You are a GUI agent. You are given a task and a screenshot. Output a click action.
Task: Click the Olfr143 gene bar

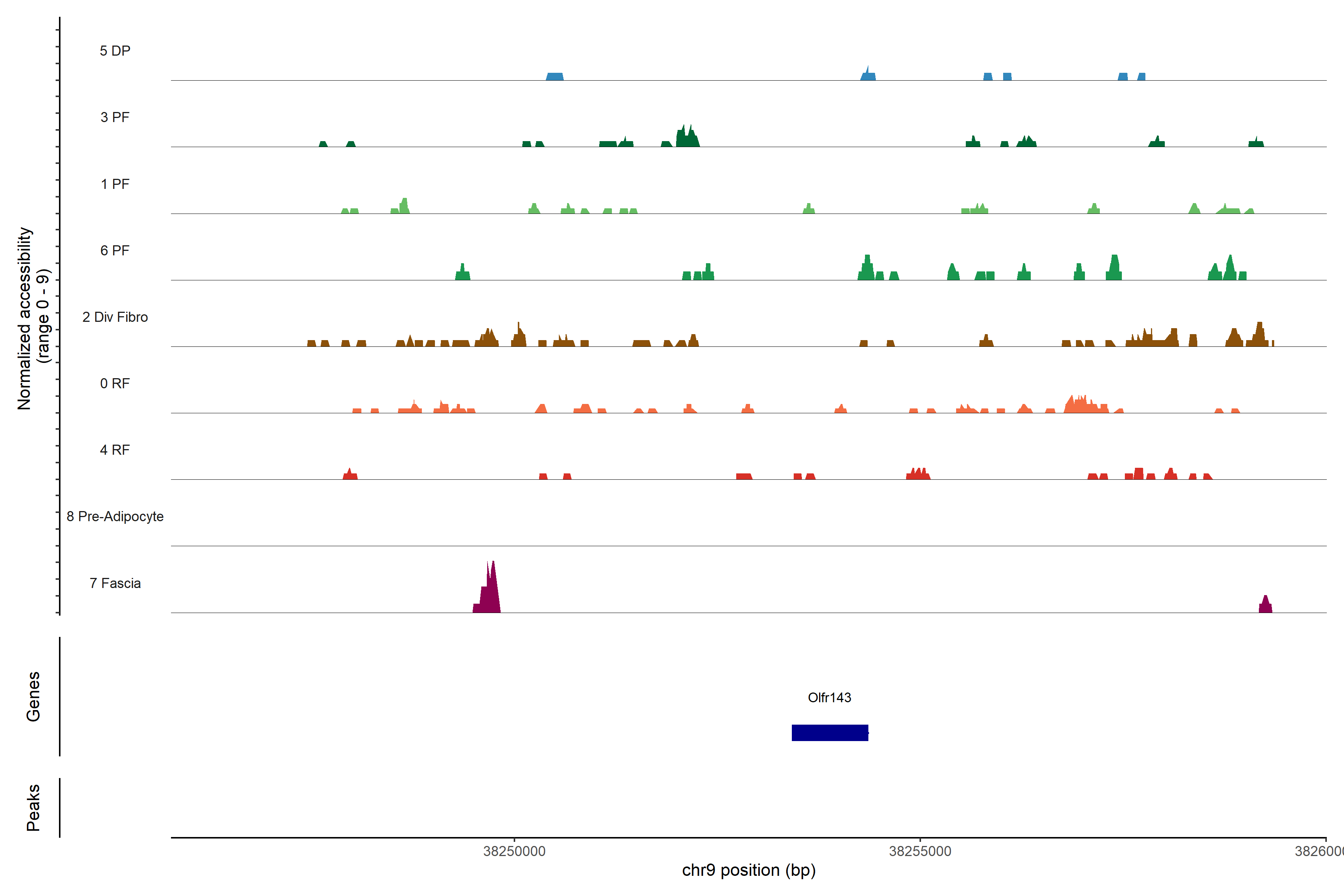click(x=830, y=732)
